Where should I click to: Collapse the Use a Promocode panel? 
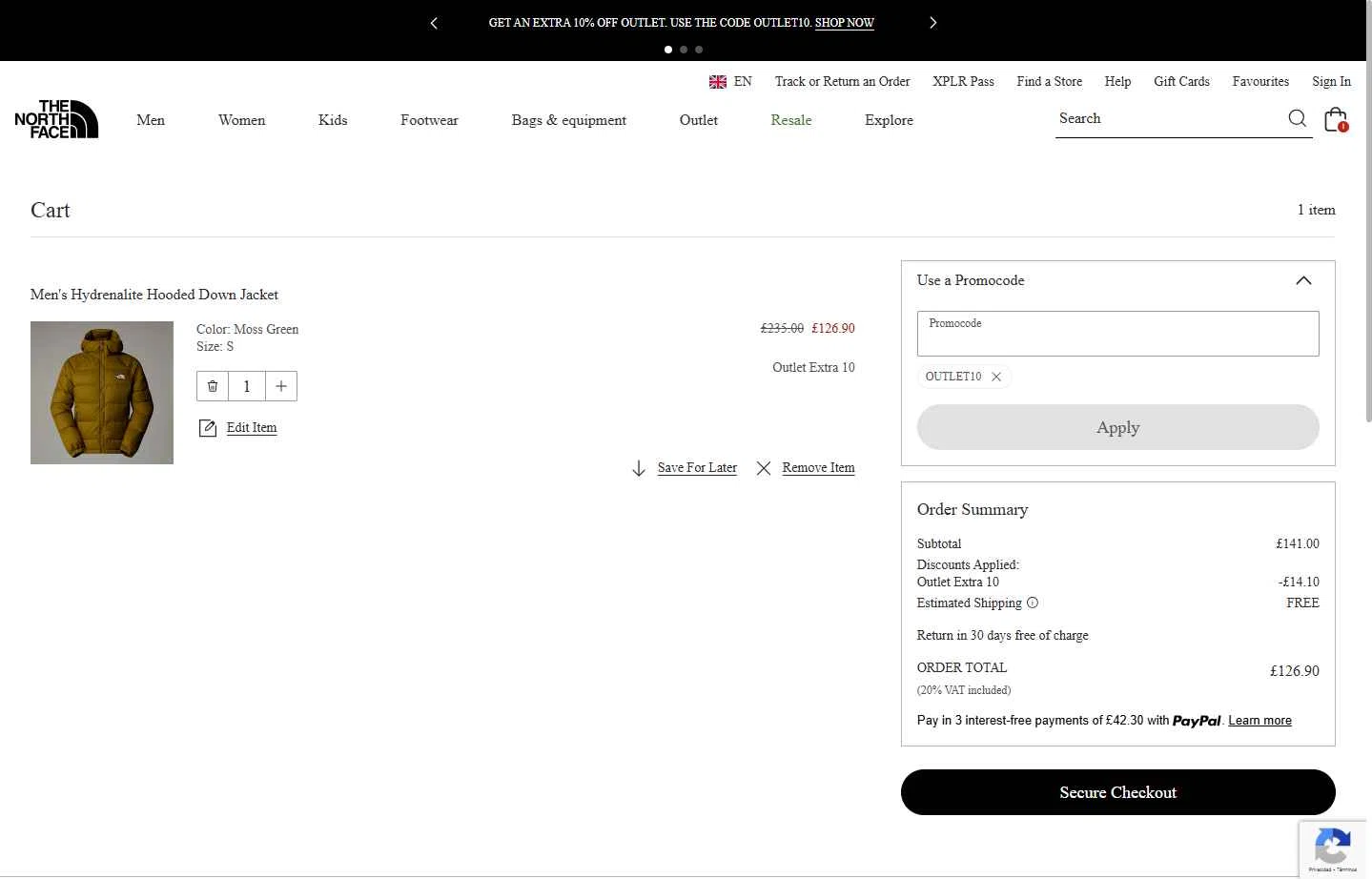click(1303, 280)
